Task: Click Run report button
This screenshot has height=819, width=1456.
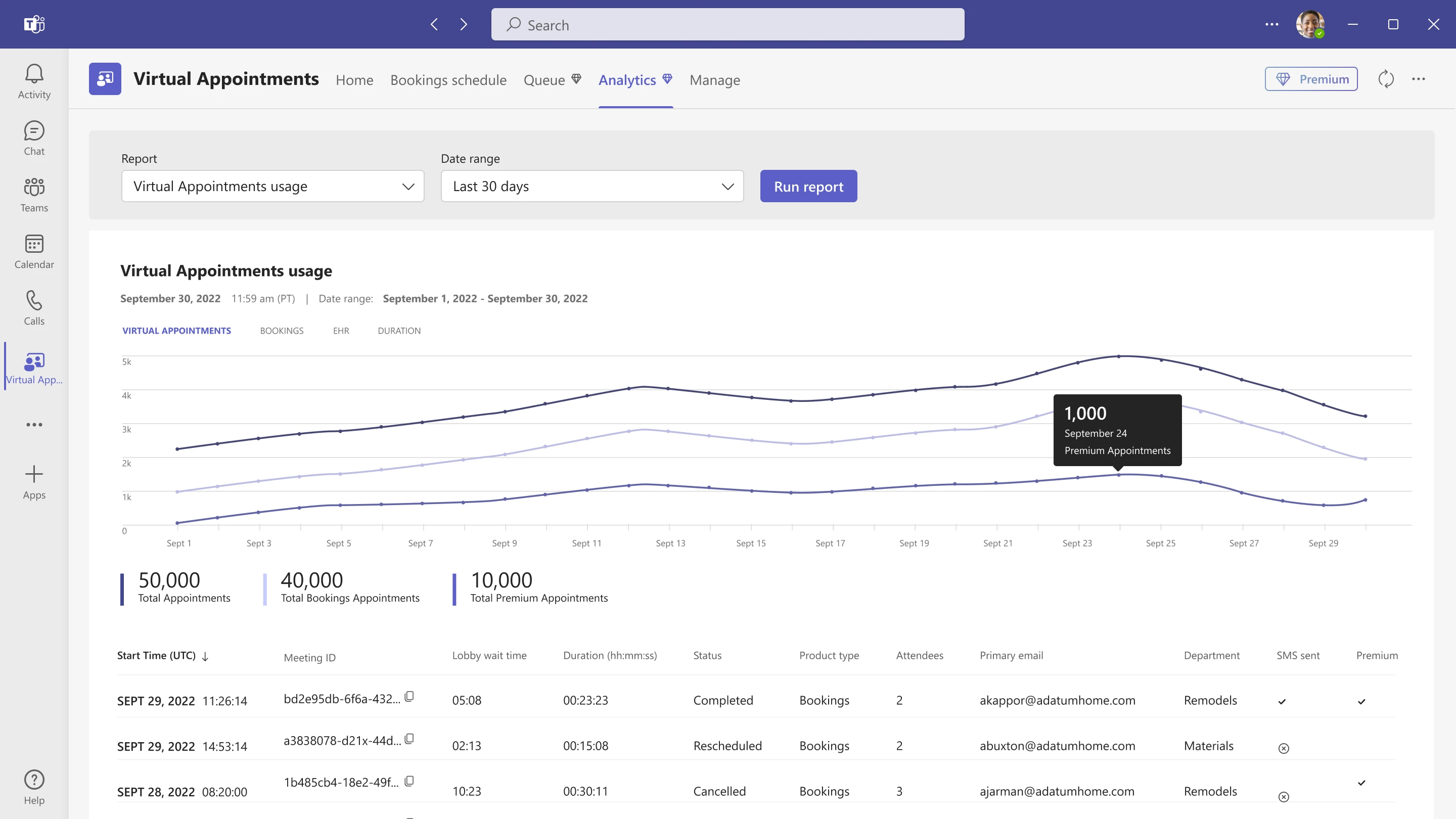Action: click(809, 186)
